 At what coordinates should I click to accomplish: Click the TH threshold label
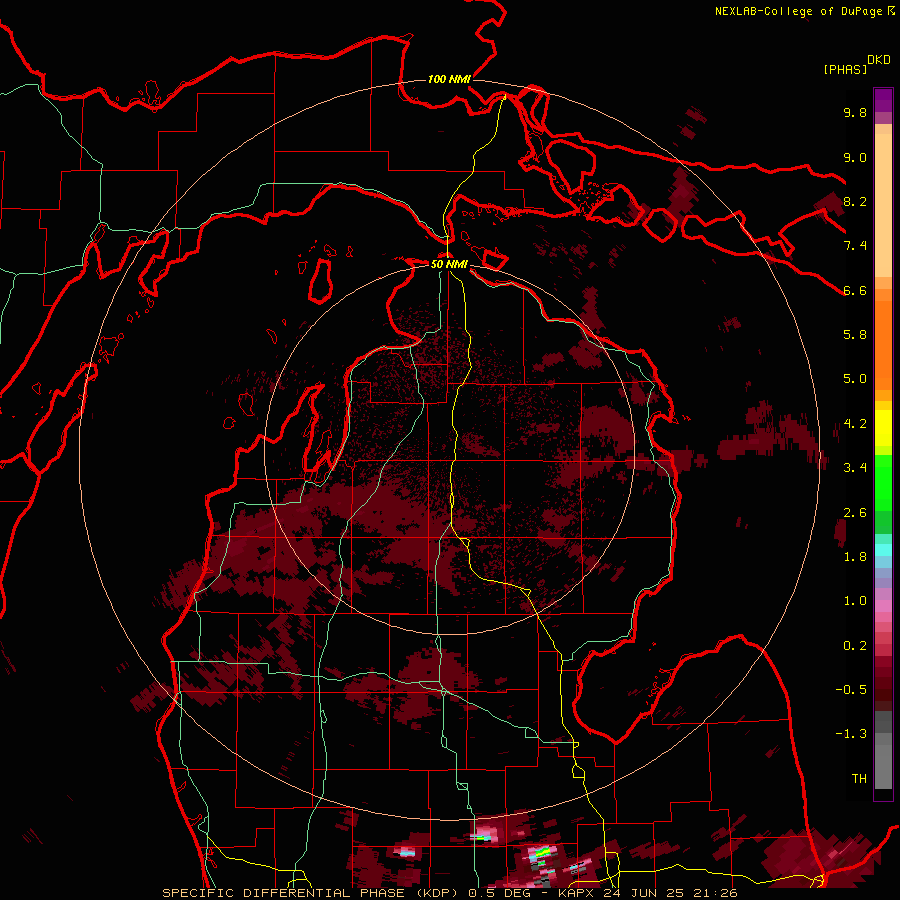pyautogui.click(x=859, y=779)
